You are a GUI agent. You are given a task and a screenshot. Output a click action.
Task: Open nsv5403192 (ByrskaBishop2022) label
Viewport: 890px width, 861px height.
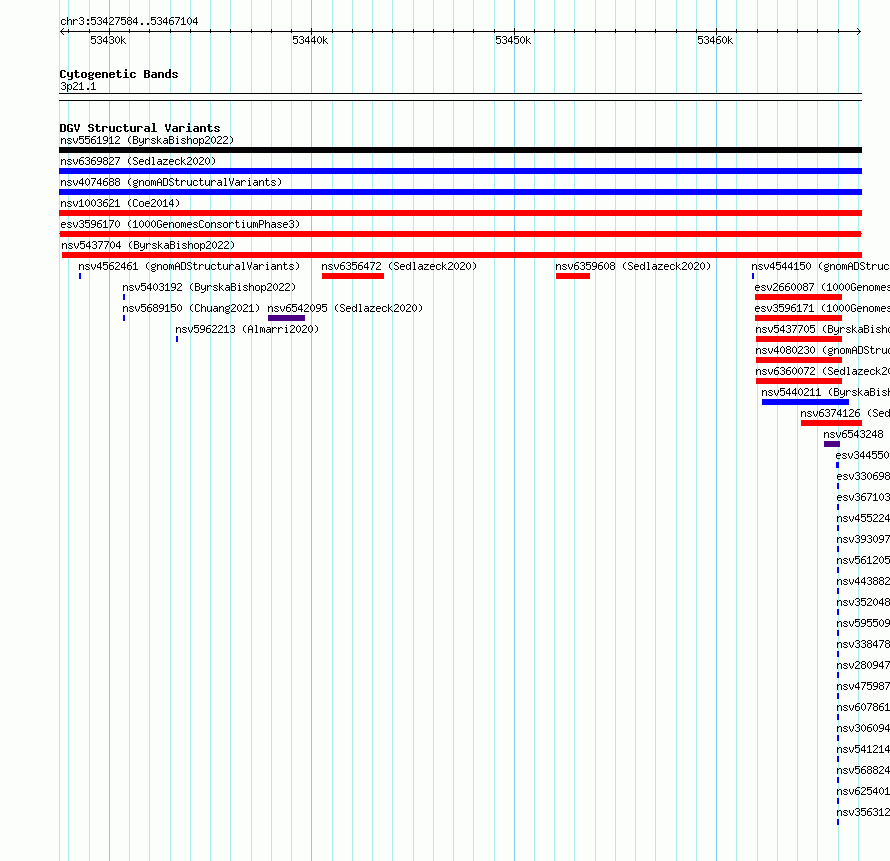(209, 287)
